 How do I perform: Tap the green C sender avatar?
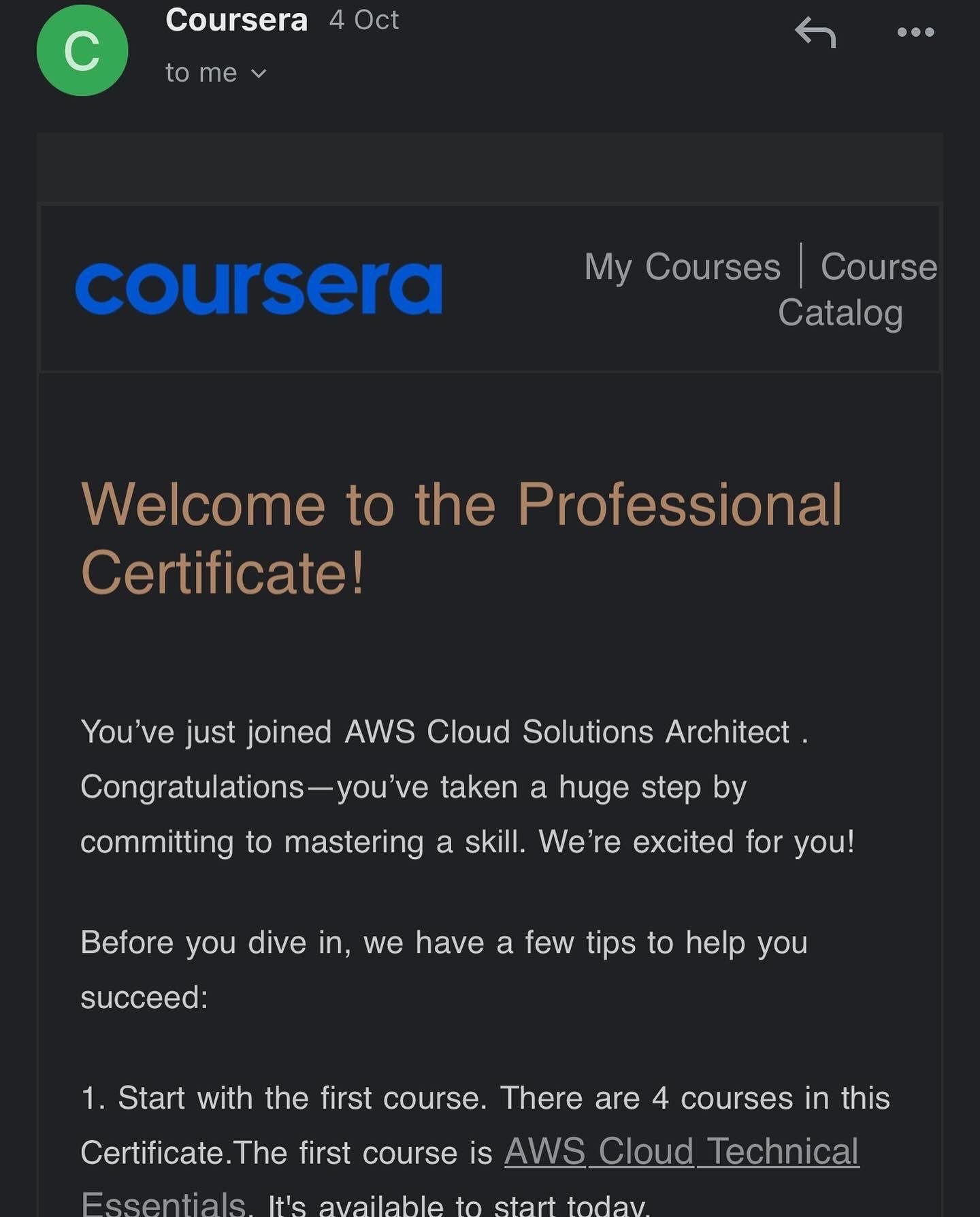82,50
